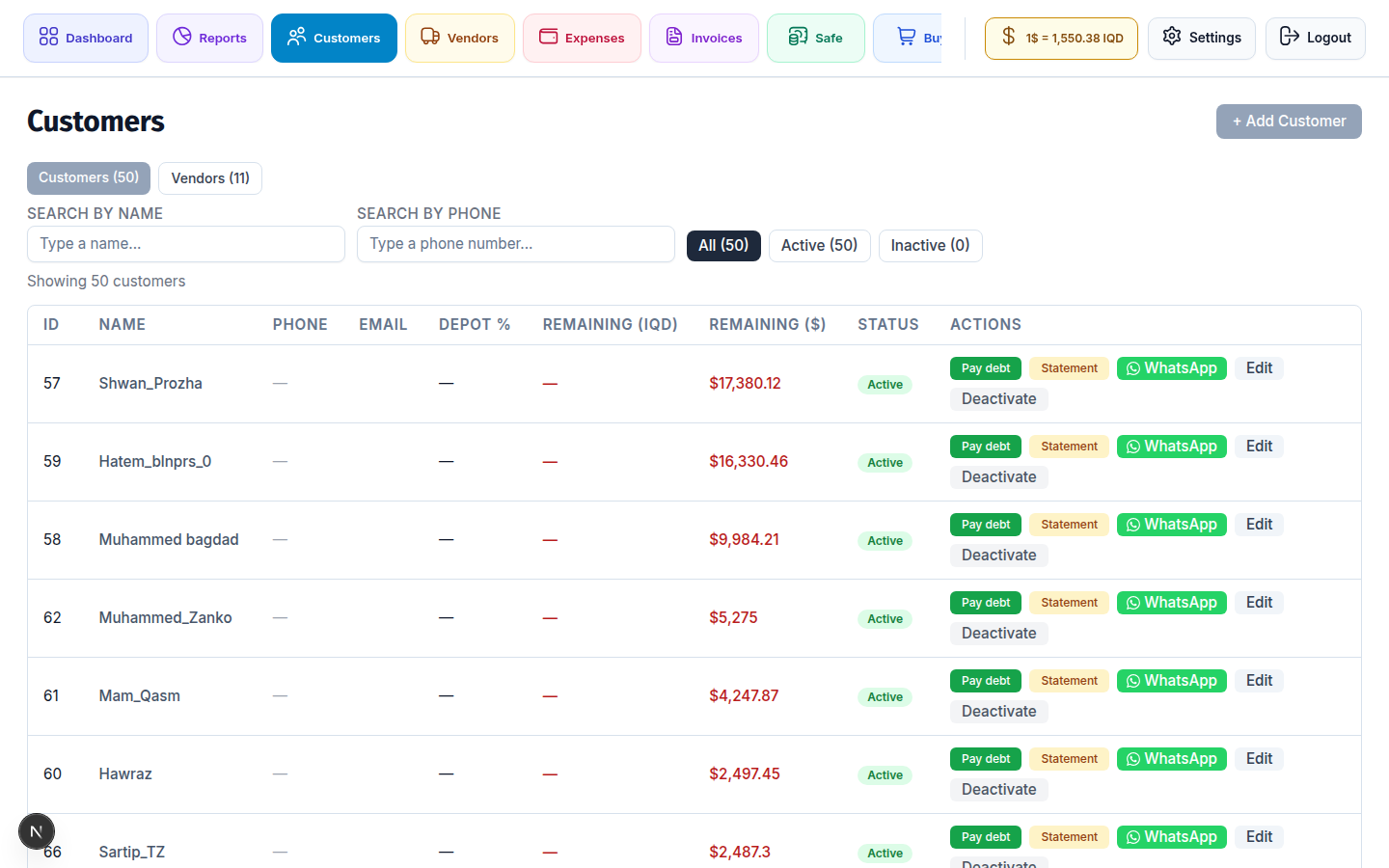Open the Reports page

(209, 38)
